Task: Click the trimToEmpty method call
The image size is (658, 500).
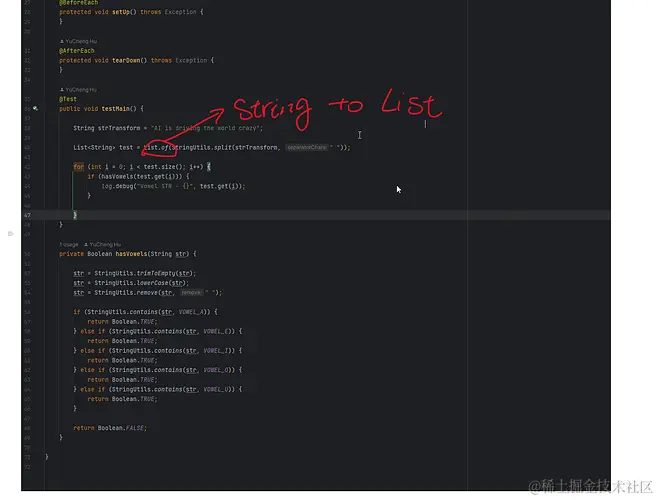Action: point(156,273)
